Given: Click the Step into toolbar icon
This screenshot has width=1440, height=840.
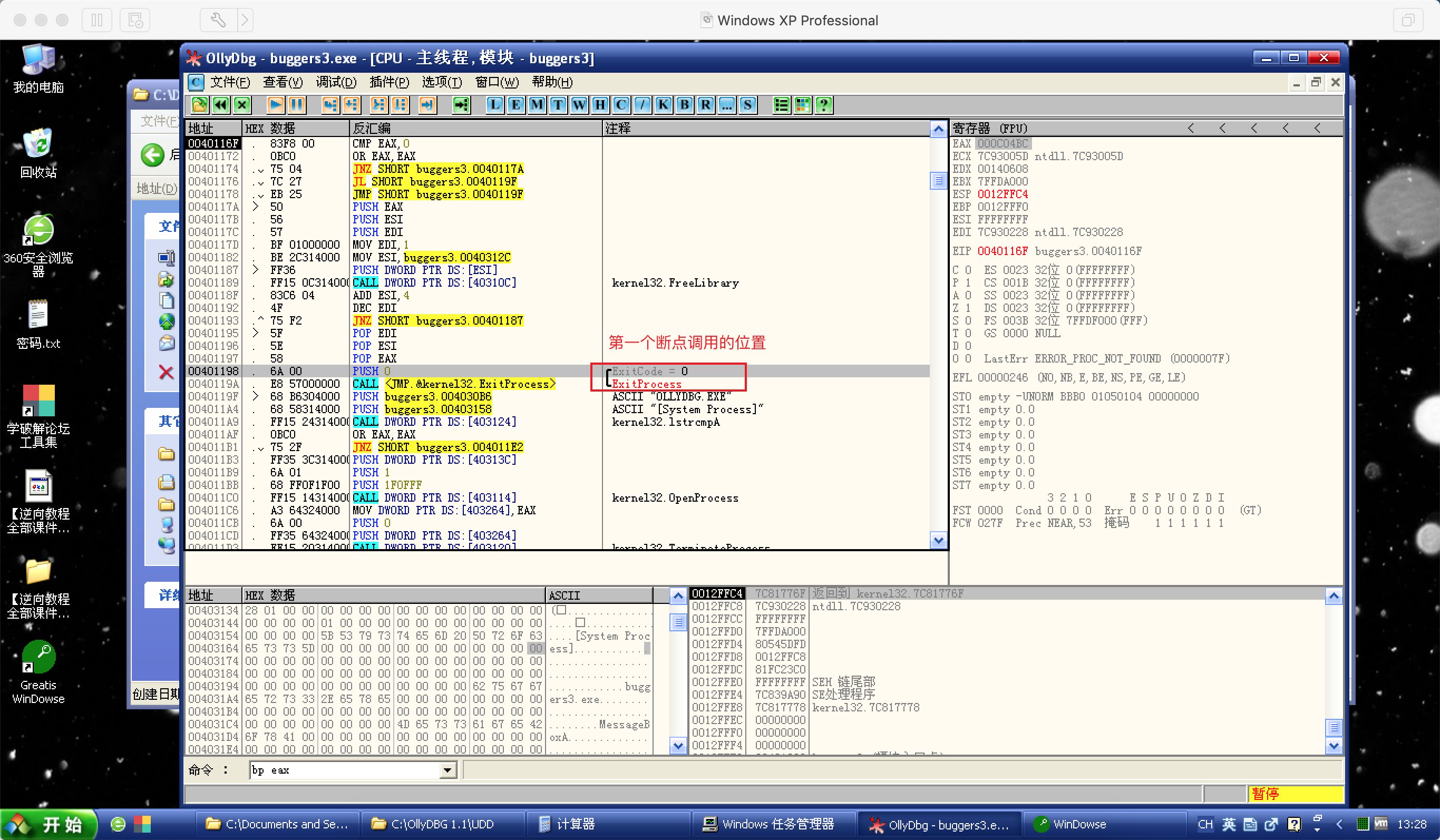Looking at the screenshot, I should click(330, 104).
